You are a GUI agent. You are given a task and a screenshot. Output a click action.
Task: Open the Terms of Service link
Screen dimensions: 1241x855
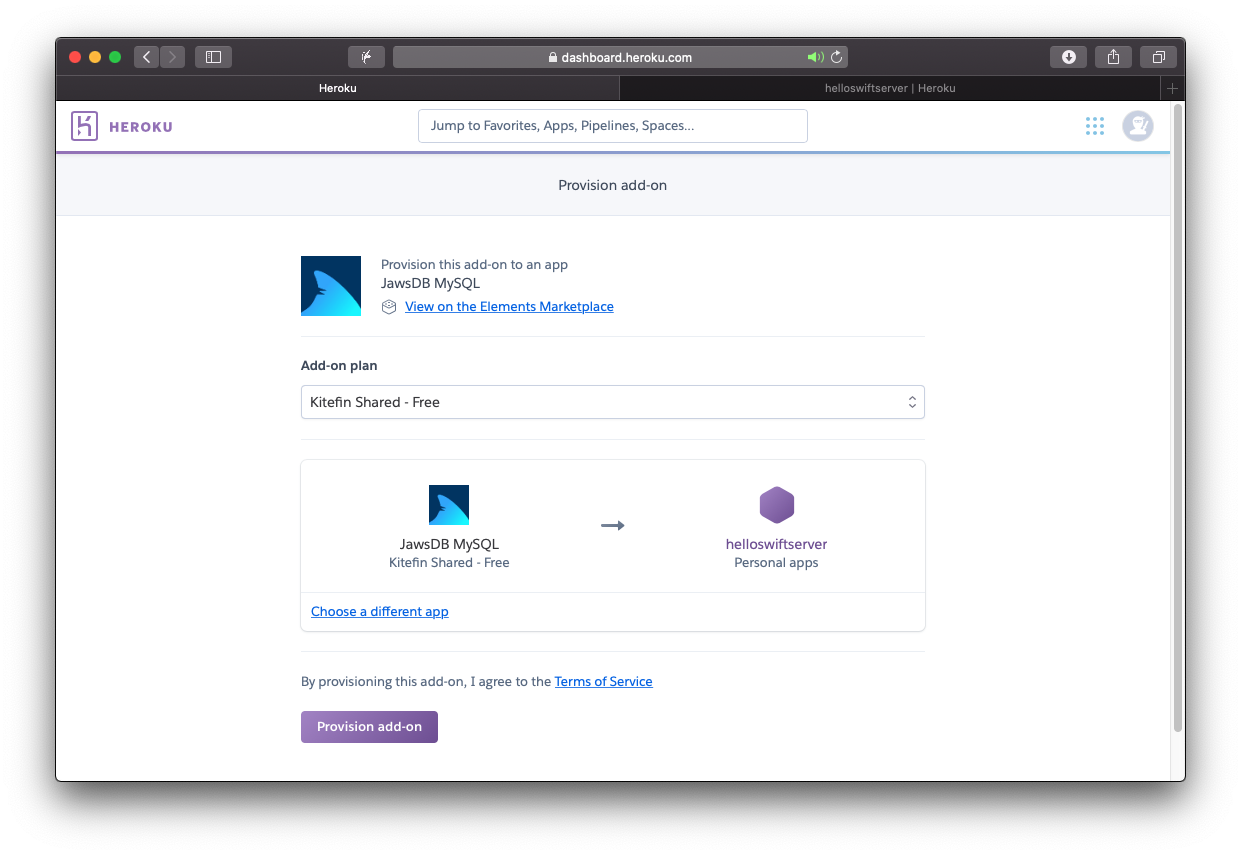pyautogui.click(x=603, y=682)
